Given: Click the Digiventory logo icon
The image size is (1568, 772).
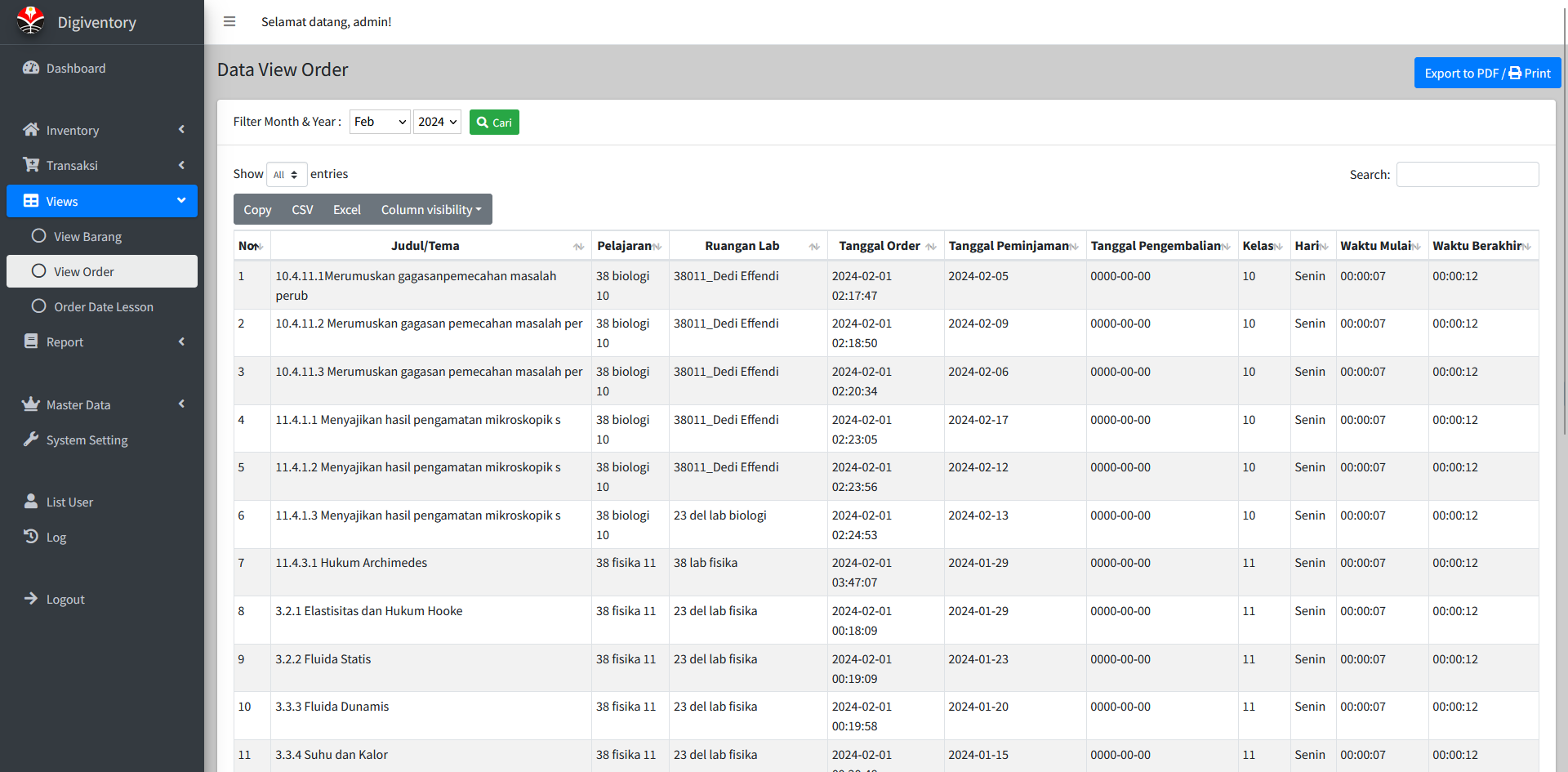Looking at the screenshot, I should 31,21.
